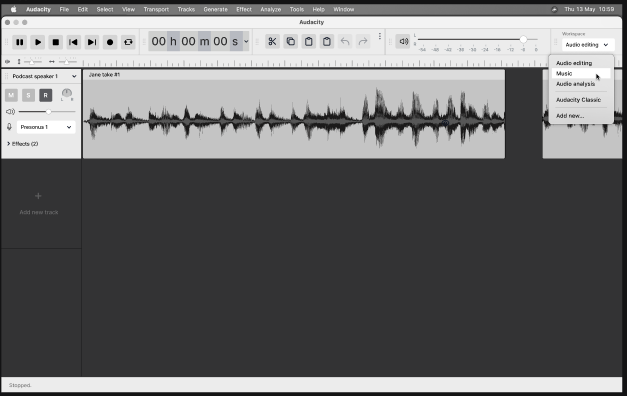Start playback with the Play button
Image resolution: width=627 pixels, height=396 pixels.
pos(38,42)
